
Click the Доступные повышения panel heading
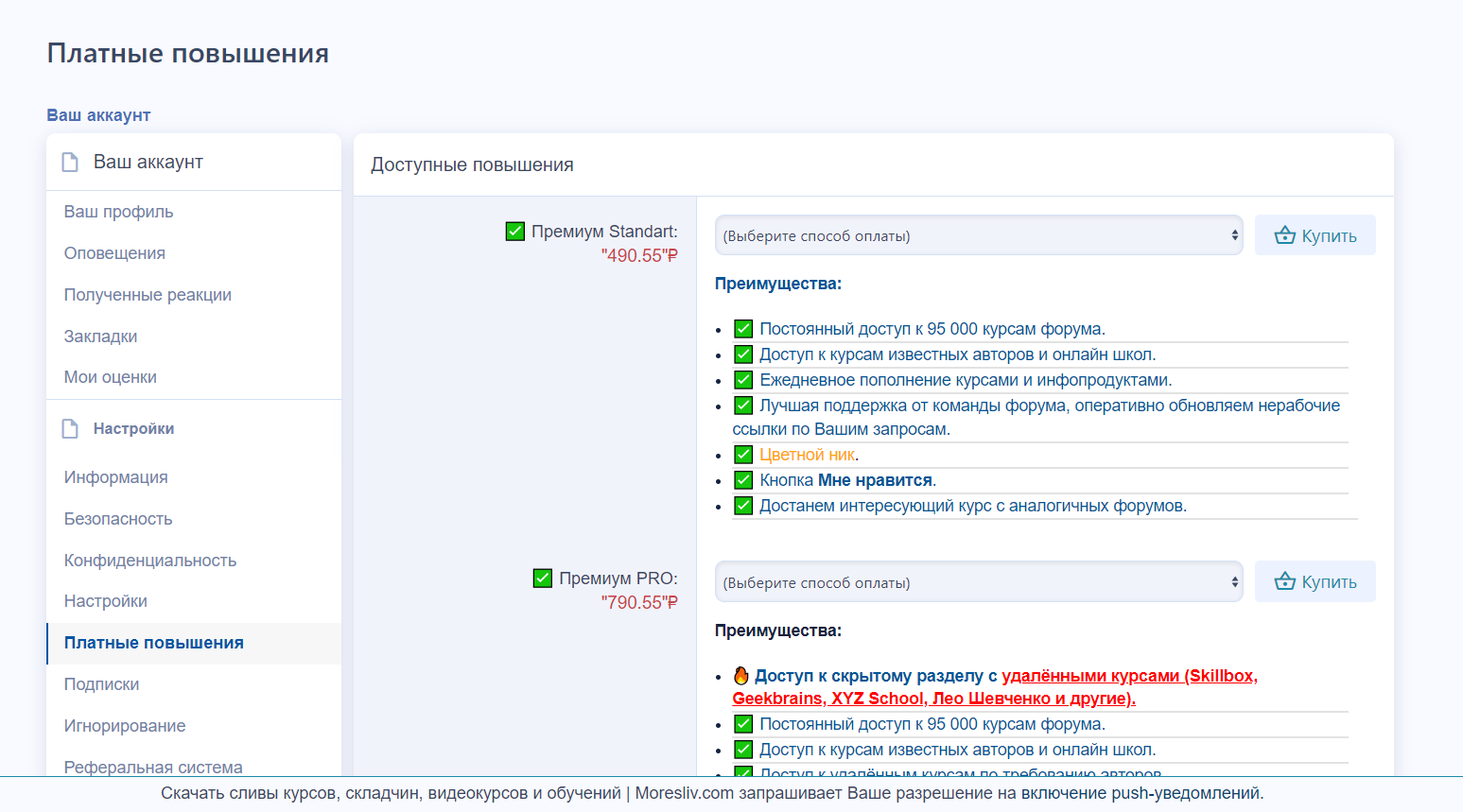[472, 165]
